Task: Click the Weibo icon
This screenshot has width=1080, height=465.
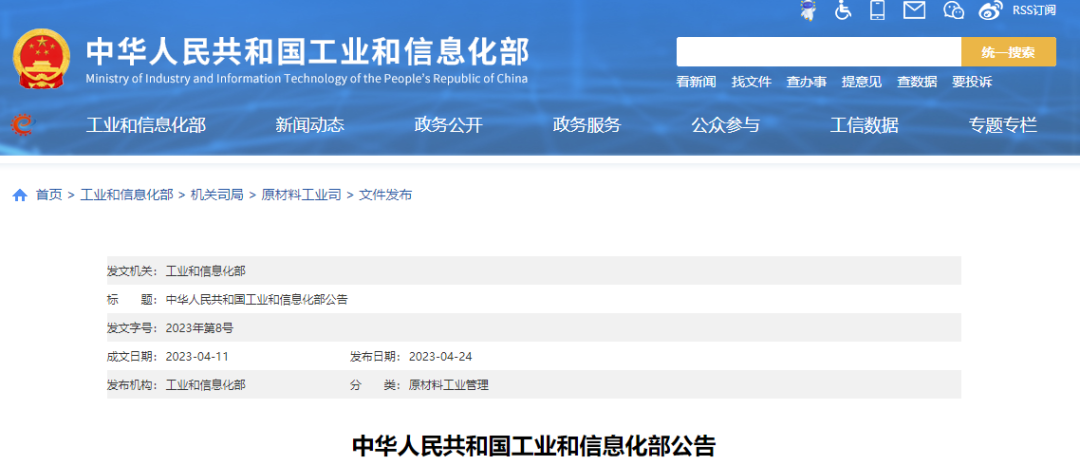Action: pos(991,10)
